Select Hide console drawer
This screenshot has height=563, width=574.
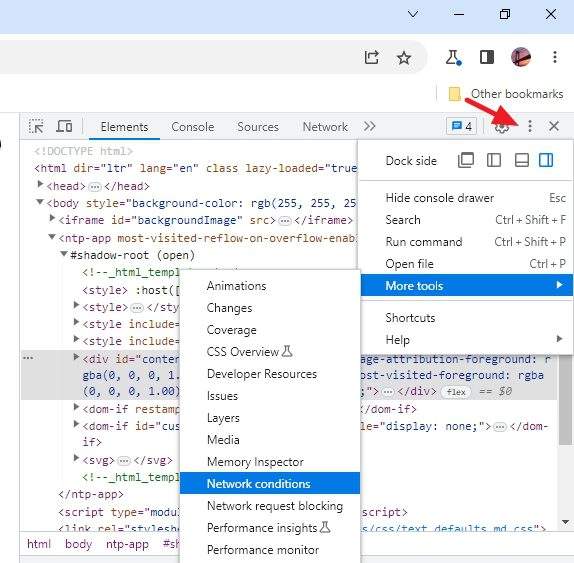coord(466,198)
